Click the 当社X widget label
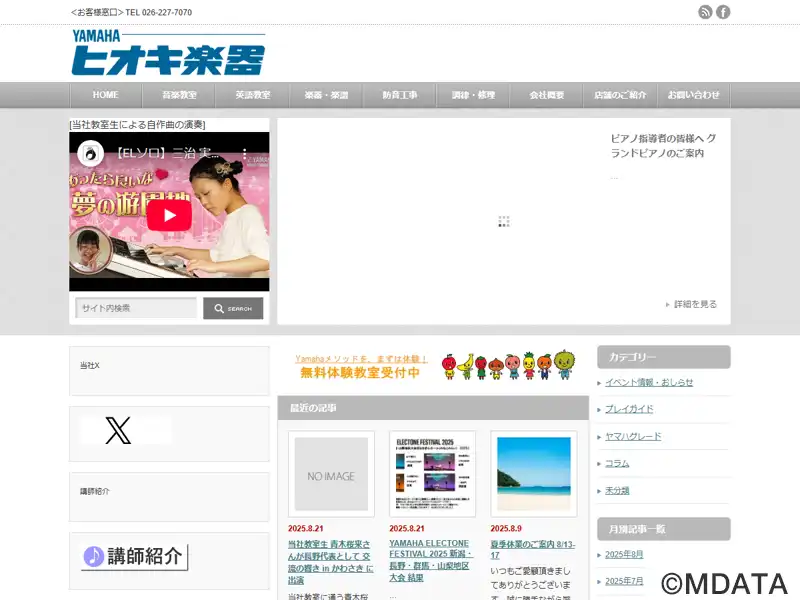This screenshot has width=800, height=600. pyautogui.click(x=90, y=365)
